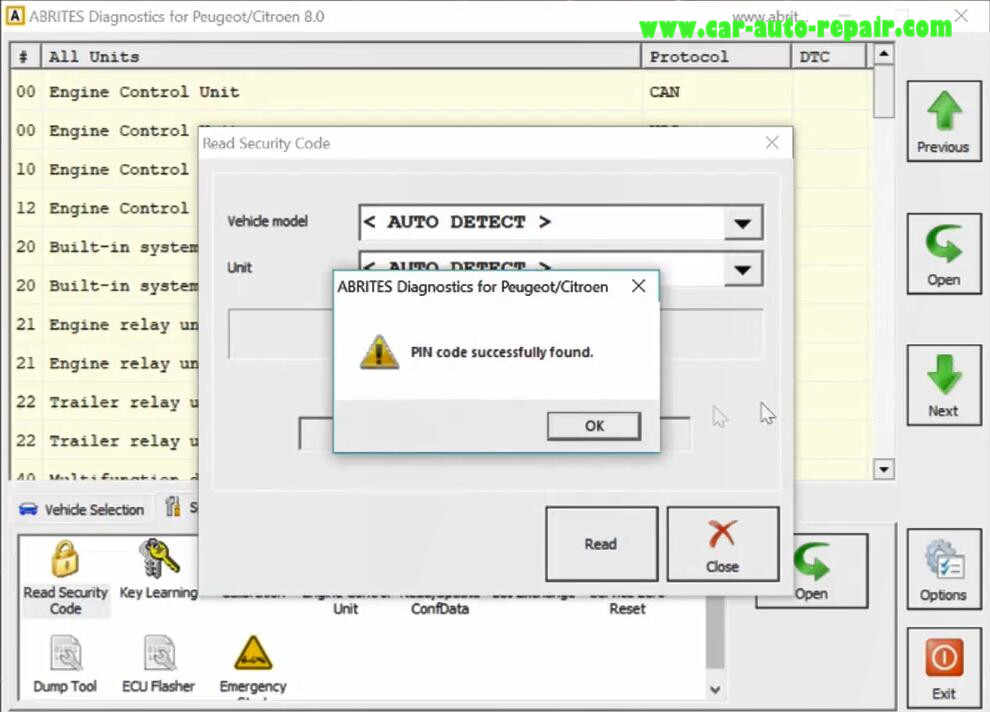The width and height of the screenshot is (990, 712).
Task: Select first row 21 Engine relay unit
Action: click(x=105, y=324)
